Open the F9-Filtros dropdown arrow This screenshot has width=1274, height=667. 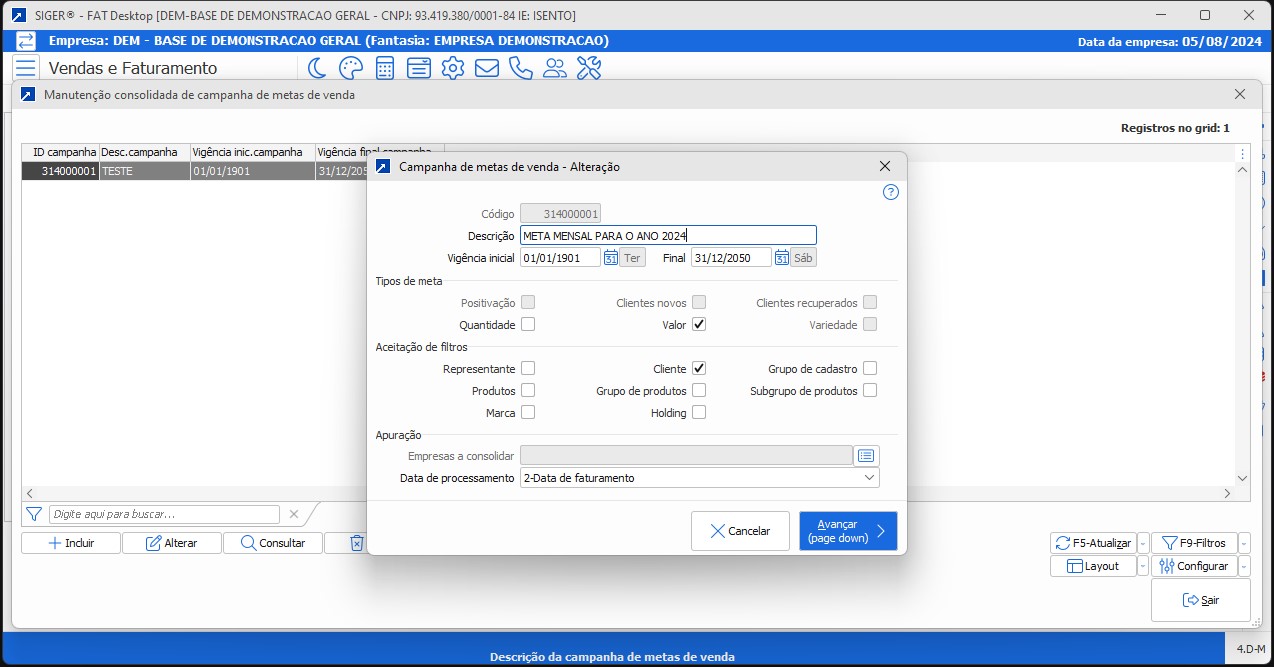click(x=1244, y=543)
